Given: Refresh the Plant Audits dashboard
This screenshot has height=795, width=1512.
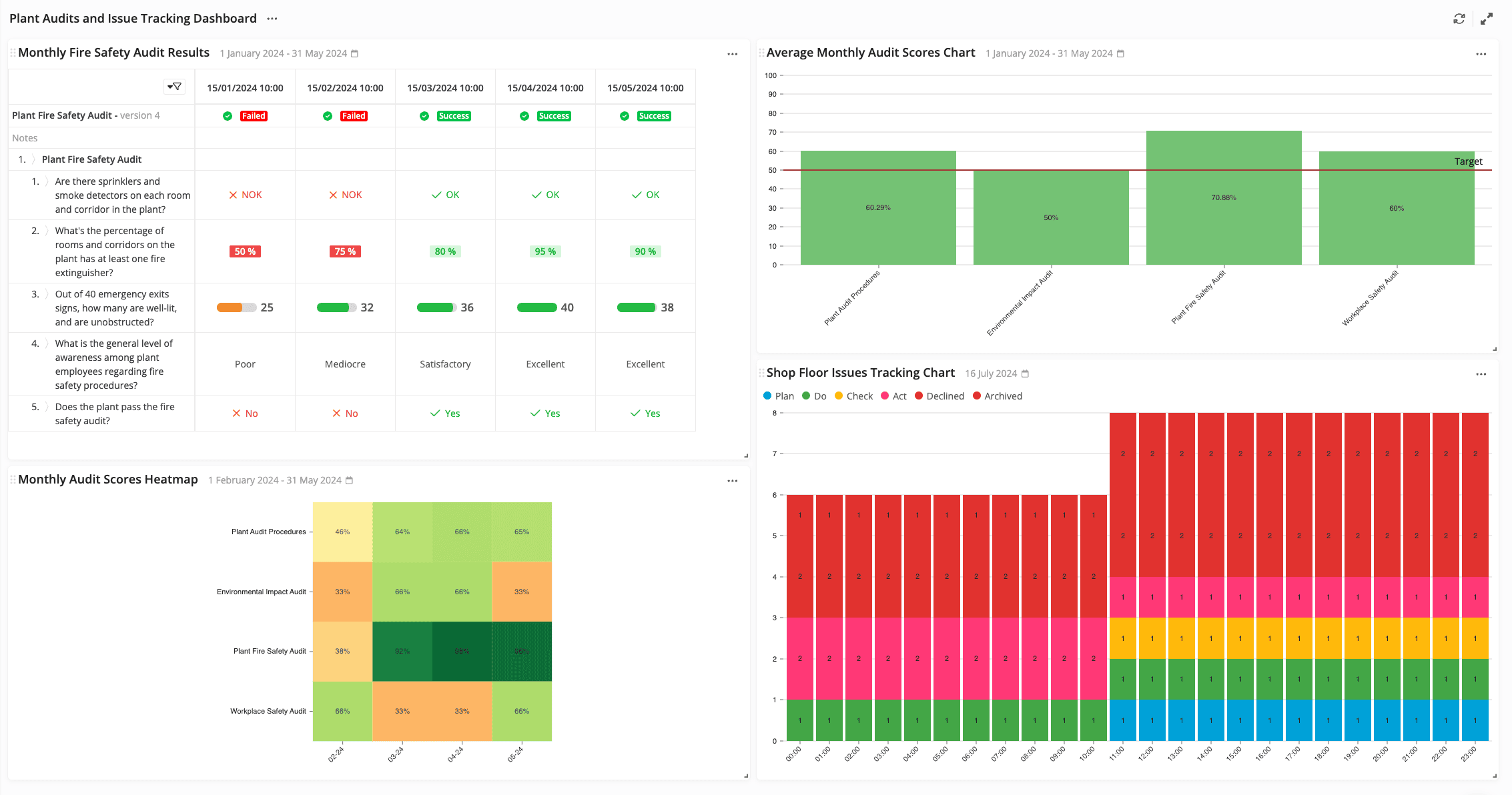Looking at the screenshot, I should coord(1460,18).
